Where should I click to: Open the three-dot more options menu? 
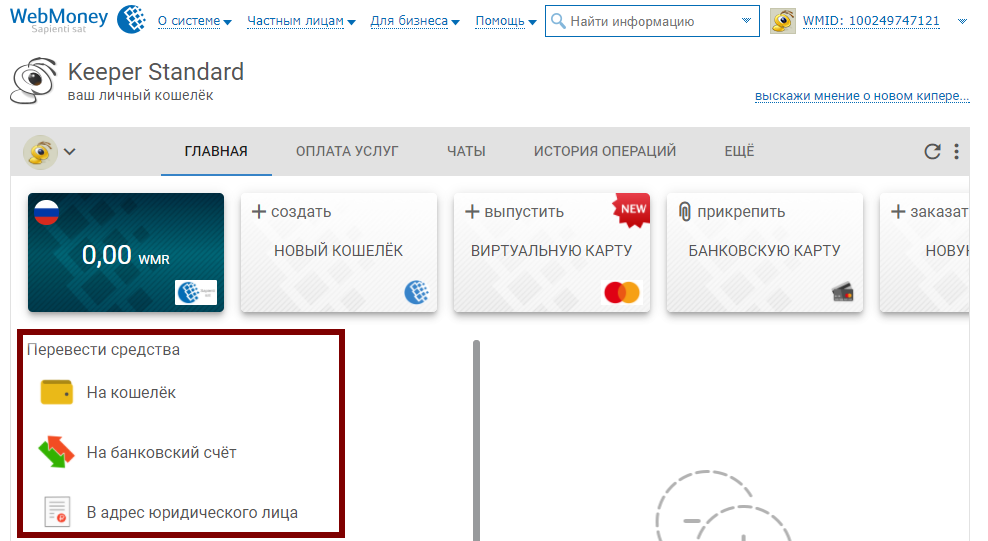point(956,151)
